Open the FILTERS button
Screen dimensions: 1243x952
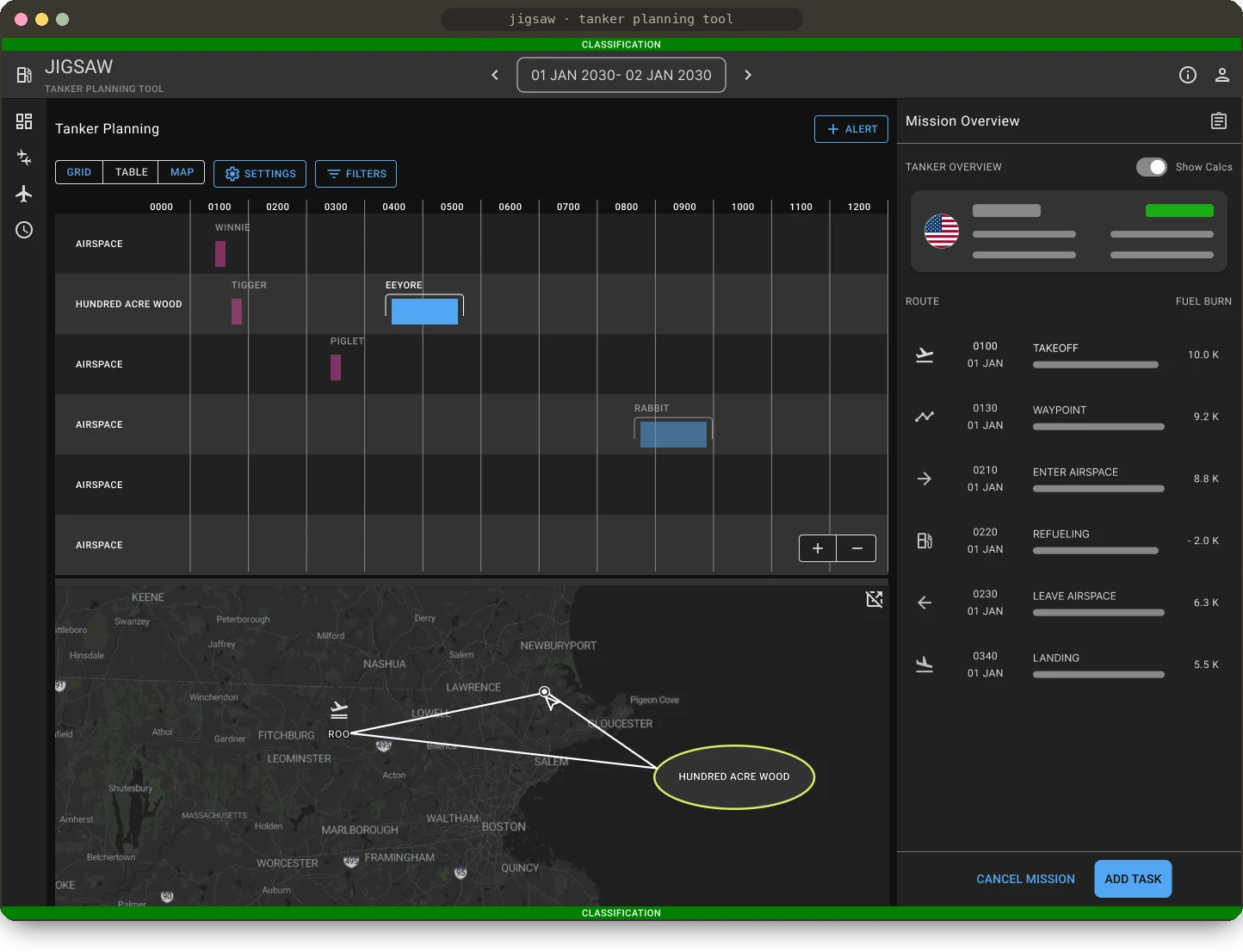click(x=356, y=174)
